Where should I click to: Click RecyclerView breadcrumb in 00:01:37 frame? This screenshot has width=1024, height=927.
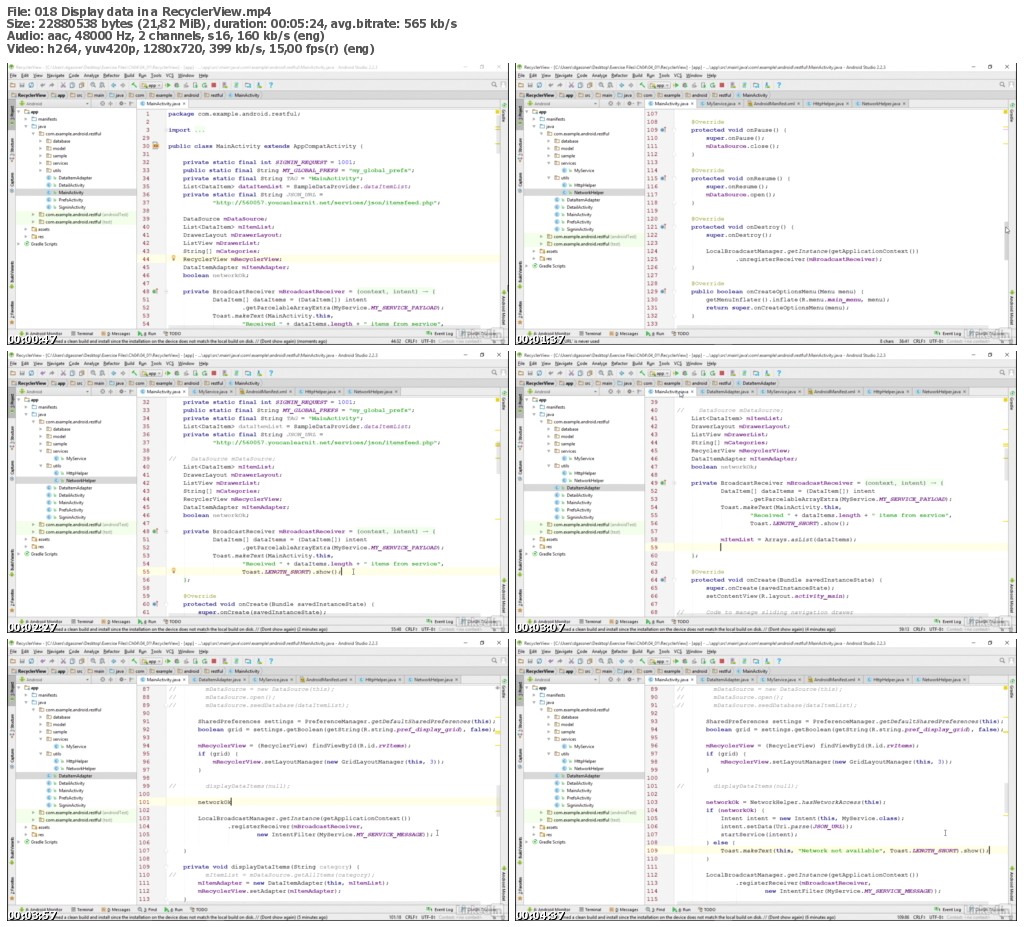[540, 95]
